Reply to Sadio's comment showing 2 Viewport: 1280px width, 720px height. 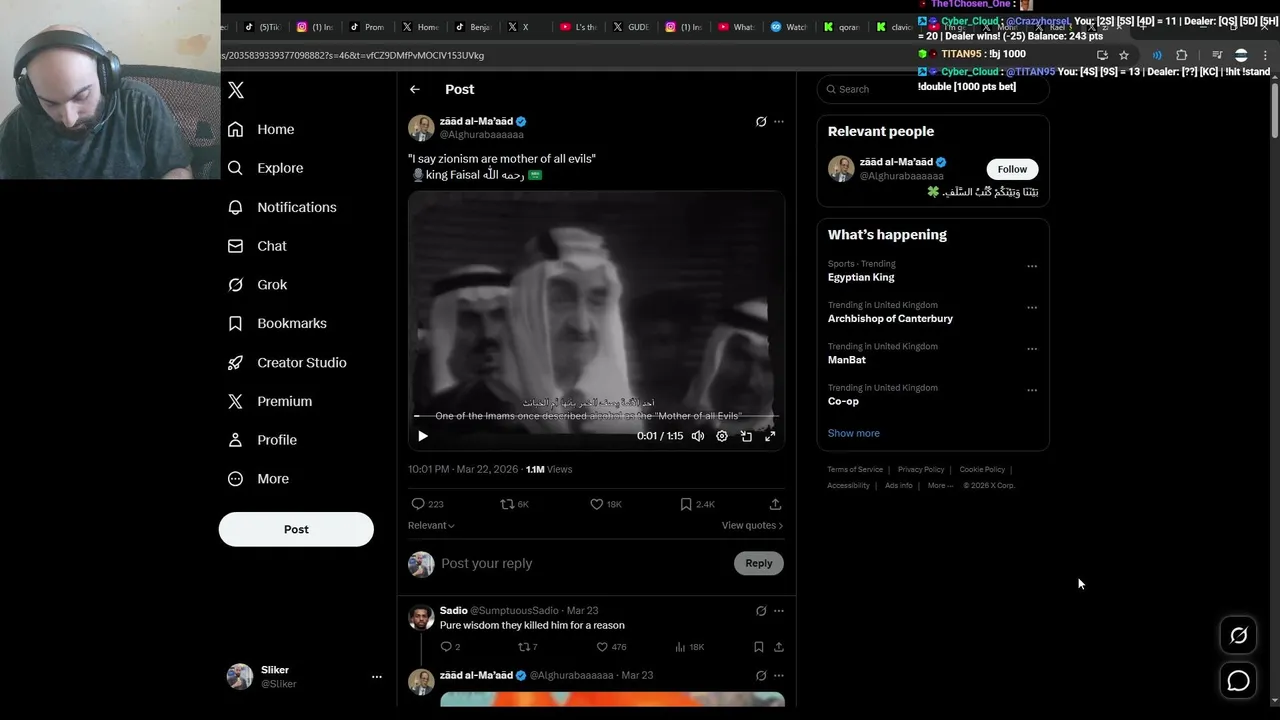coord(450,647)
